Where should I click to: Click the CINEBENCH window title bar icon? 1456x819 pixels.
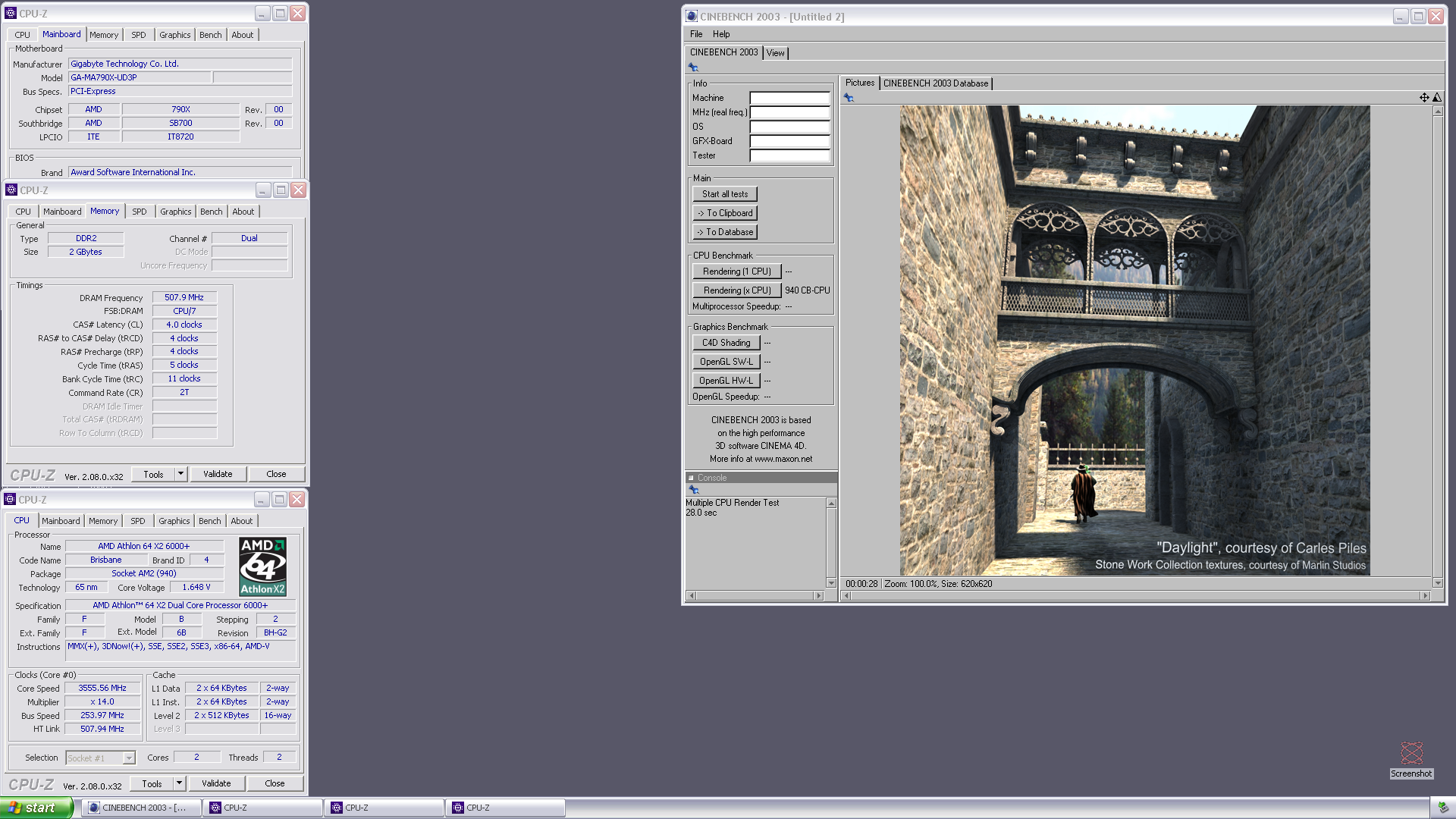click(x=692, y=16)
